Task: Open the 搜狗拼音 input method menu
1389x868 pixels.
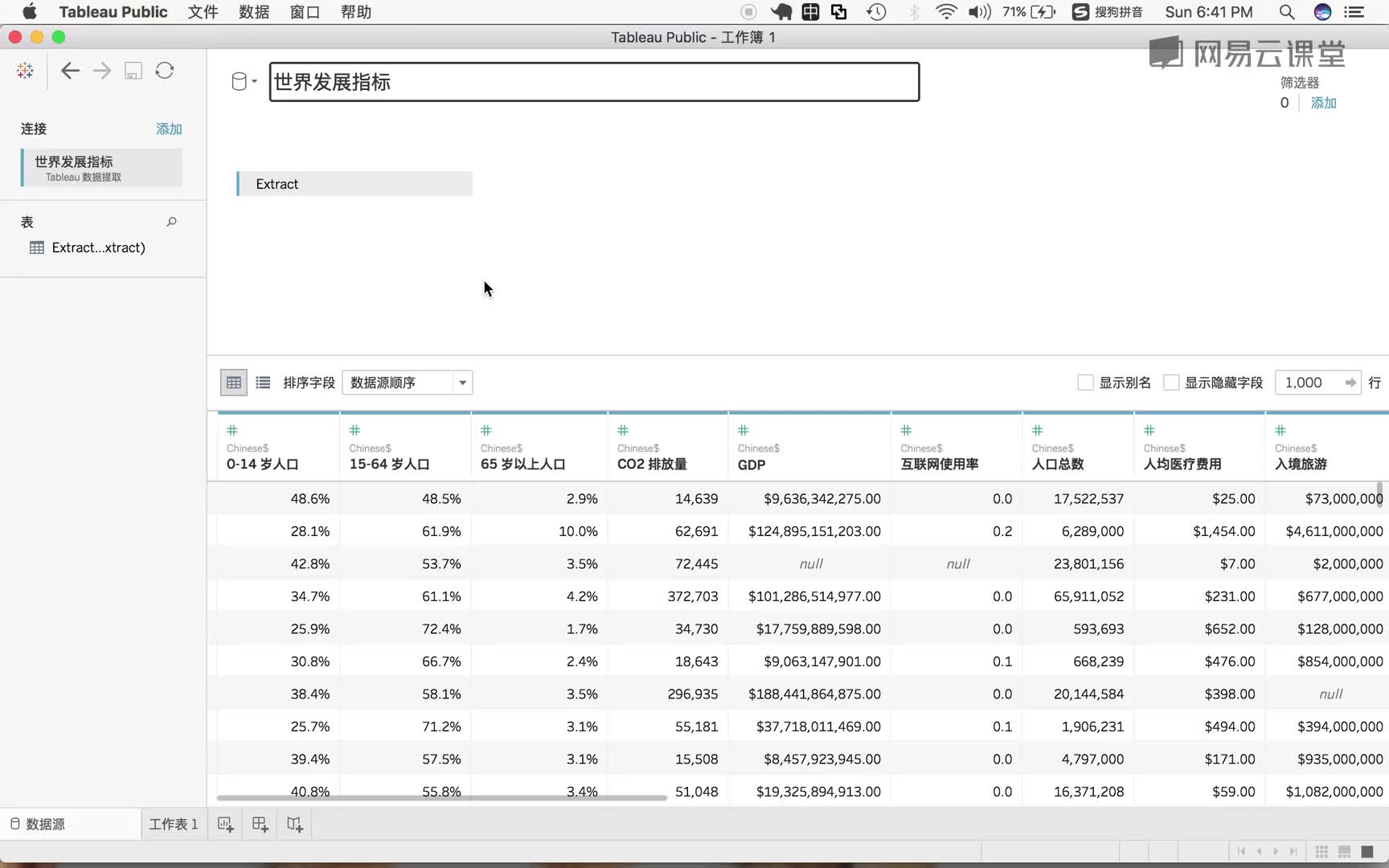Action: point(1108,12)
